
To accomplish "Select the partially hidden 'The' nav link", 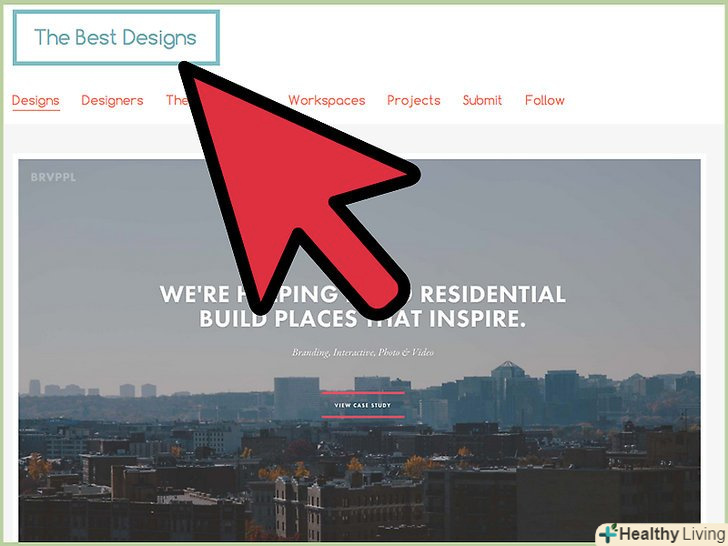I will [x=177, y=100].
